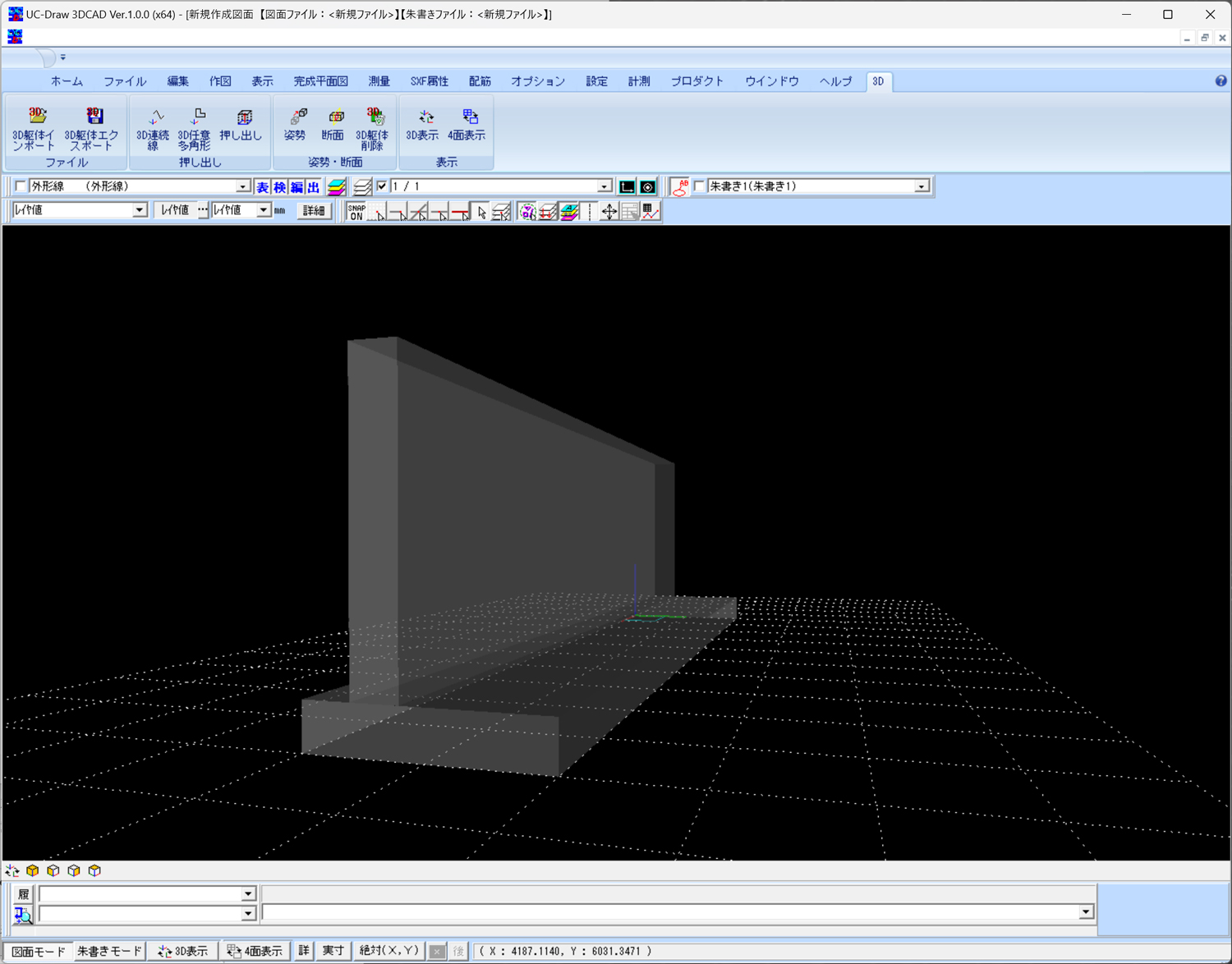Viewport: 1232px width, 964px height.
Task: Switch to the 測量 ribbon tab
Action: (x=379, y=81)
